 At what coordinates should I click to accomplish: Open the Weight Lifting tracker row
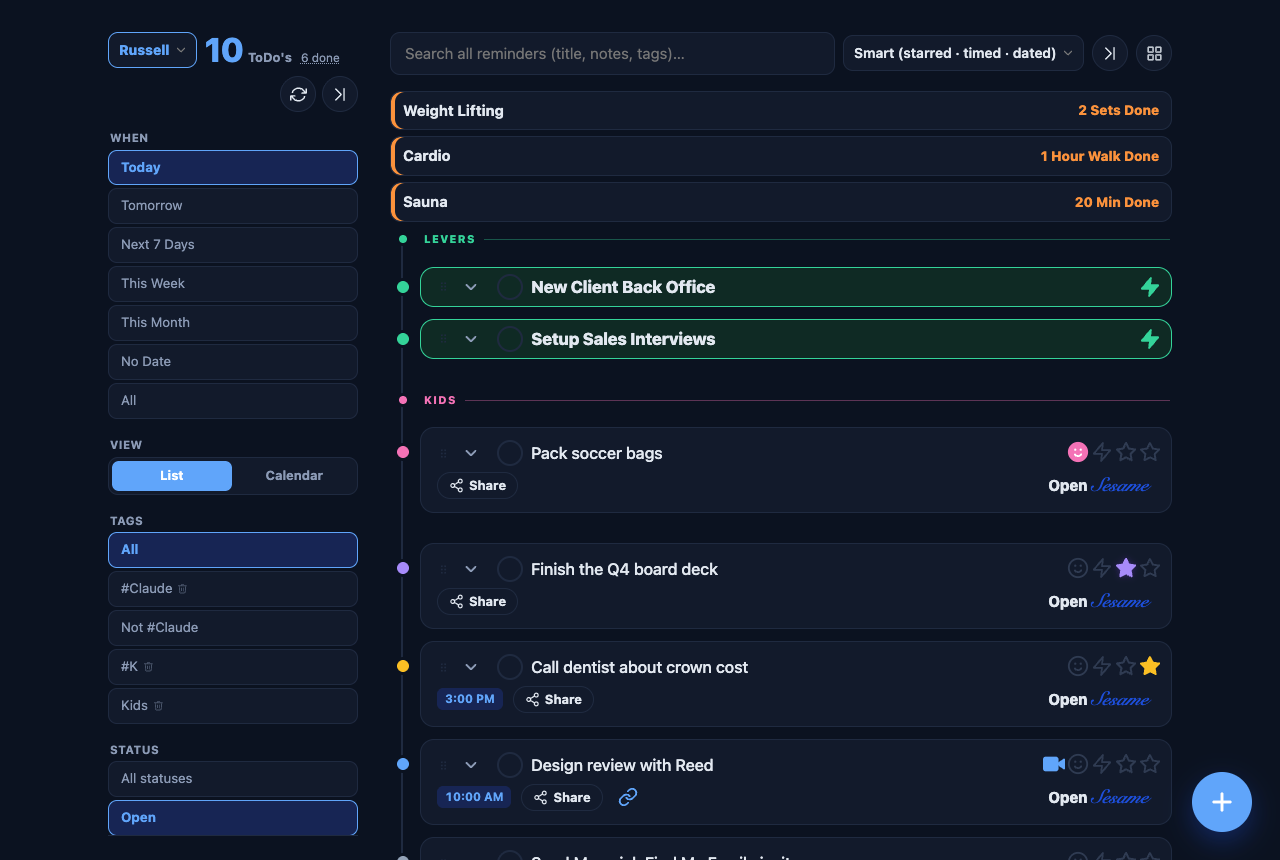781,111
